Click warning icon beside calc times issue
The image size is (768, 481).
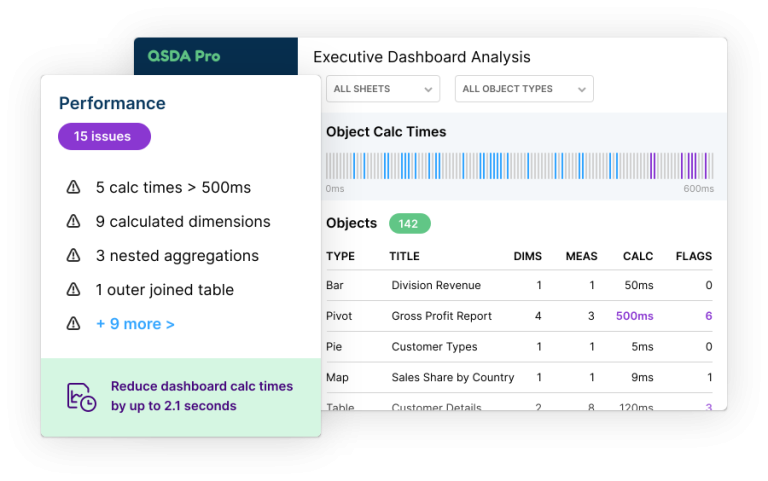73,188
